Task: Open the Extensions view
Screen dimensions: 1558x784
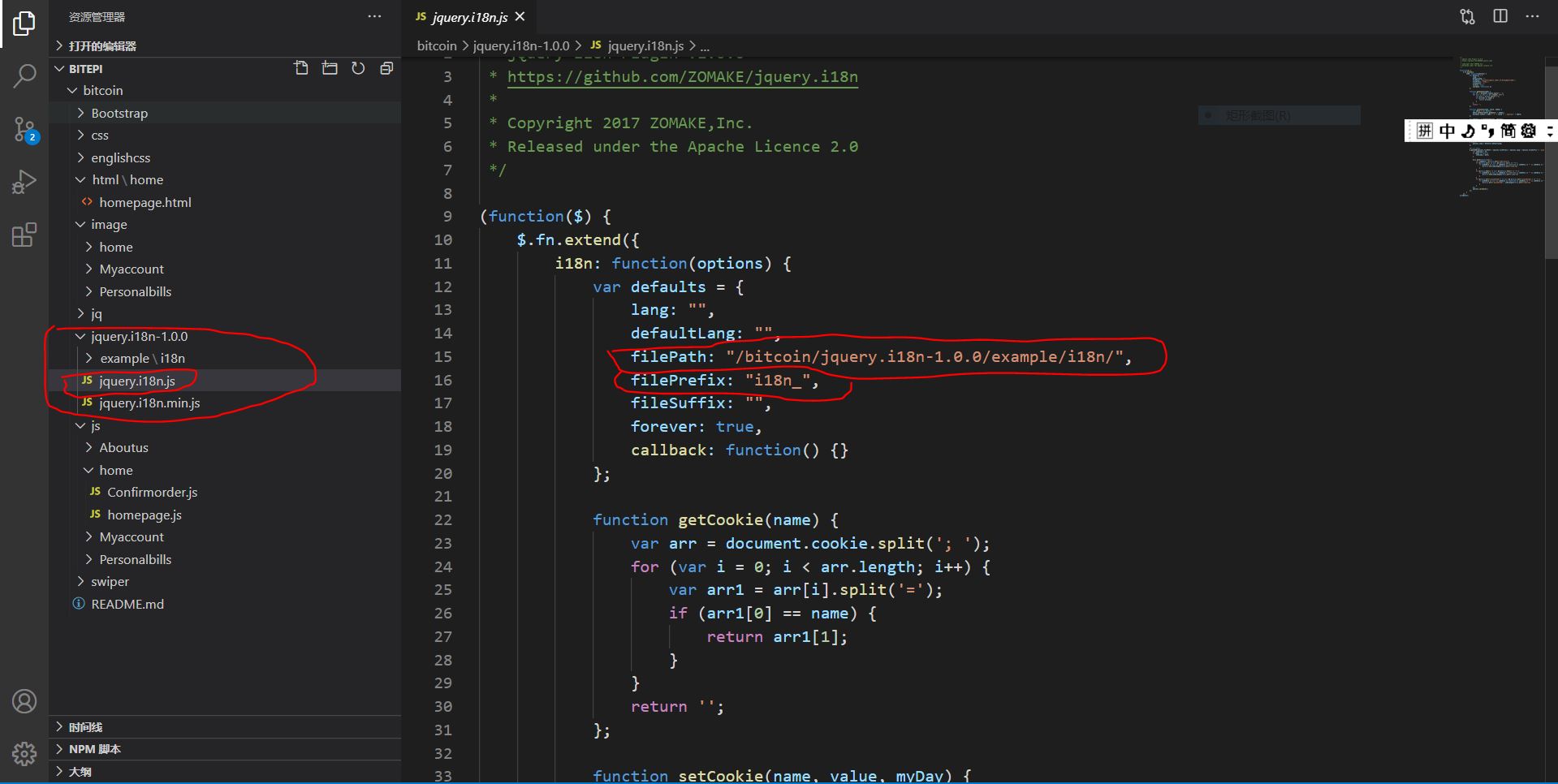Action: click(x=24, y=235)
